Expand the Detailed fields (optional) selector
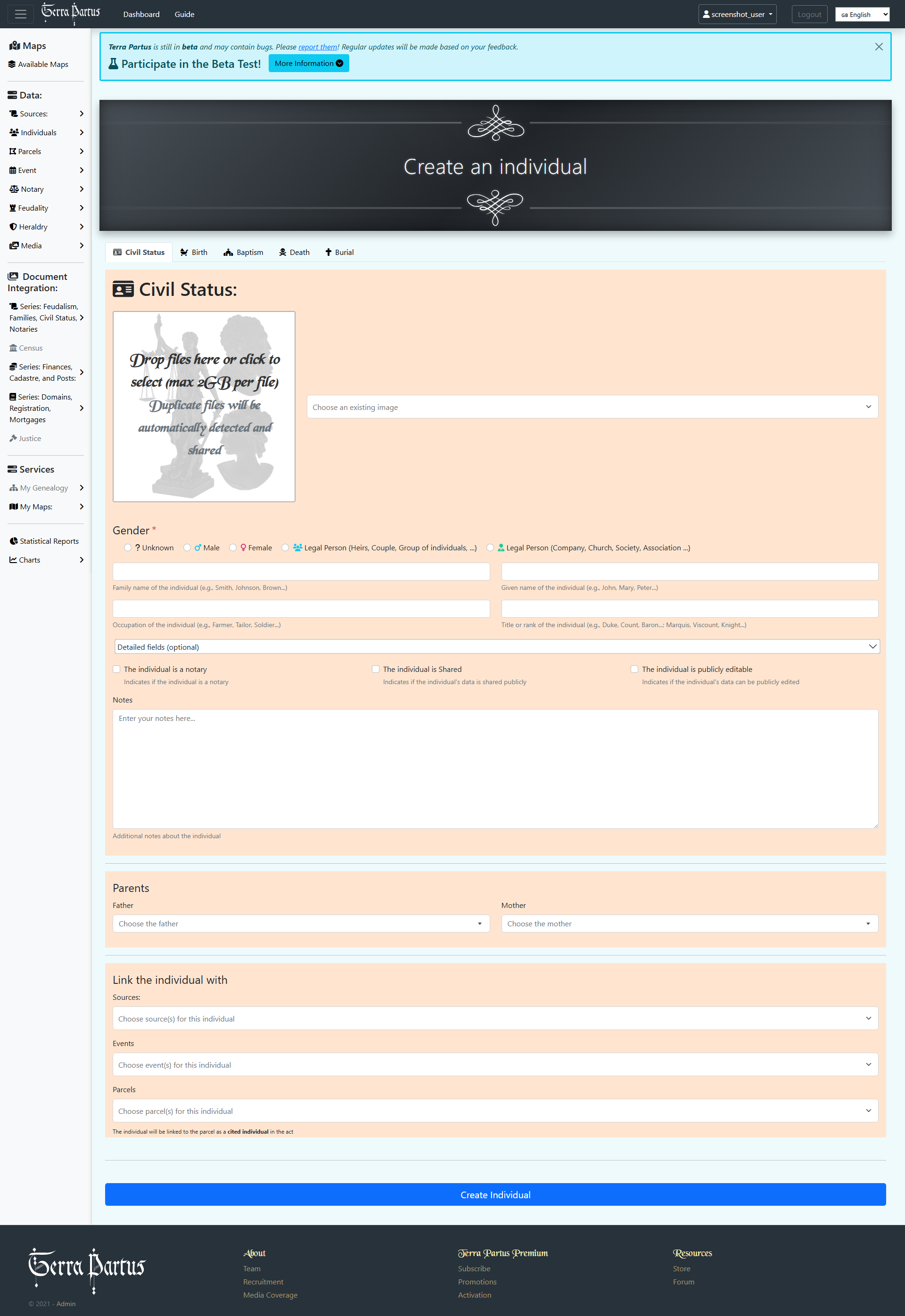The height and width of the screenshot is (1316, 905). (x=497, y=646)
